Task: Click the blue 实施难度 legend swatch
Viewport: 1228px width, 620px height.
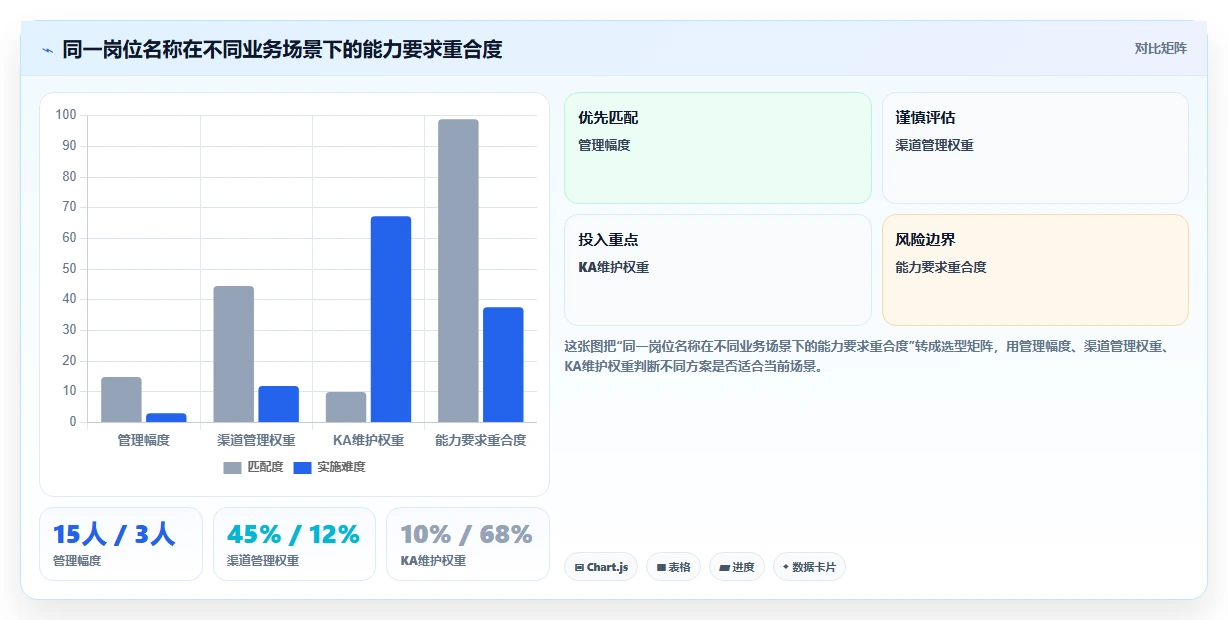Action: [x=302, y=467]
